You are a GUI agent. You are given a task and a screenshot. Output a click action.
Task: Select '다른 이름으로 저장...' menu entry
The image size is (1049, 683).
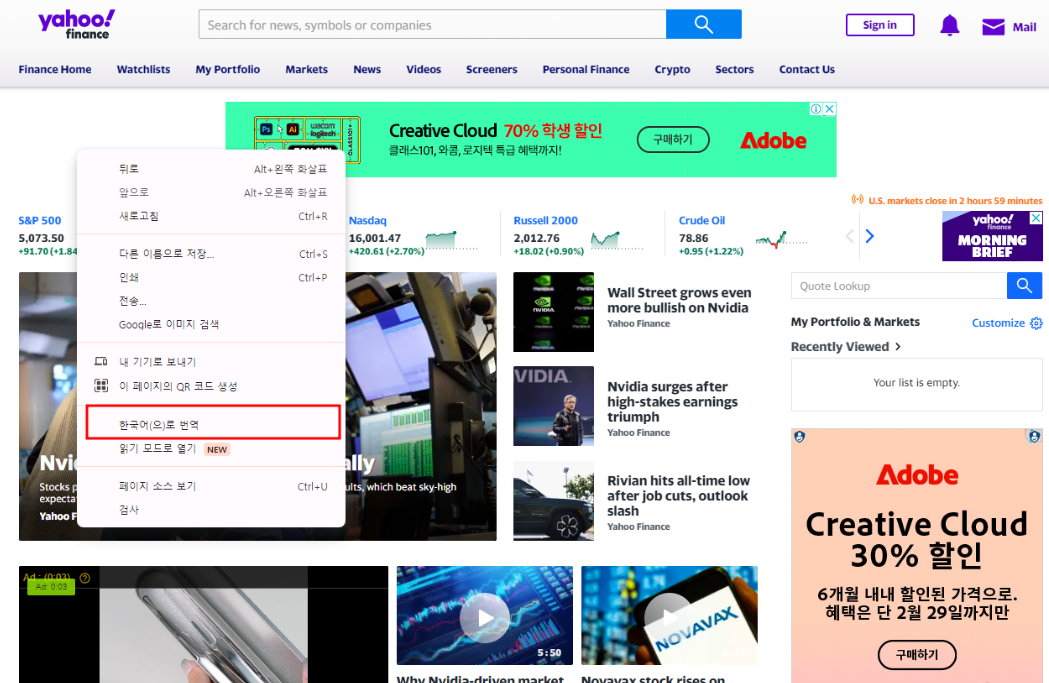(x=211, y=254)
